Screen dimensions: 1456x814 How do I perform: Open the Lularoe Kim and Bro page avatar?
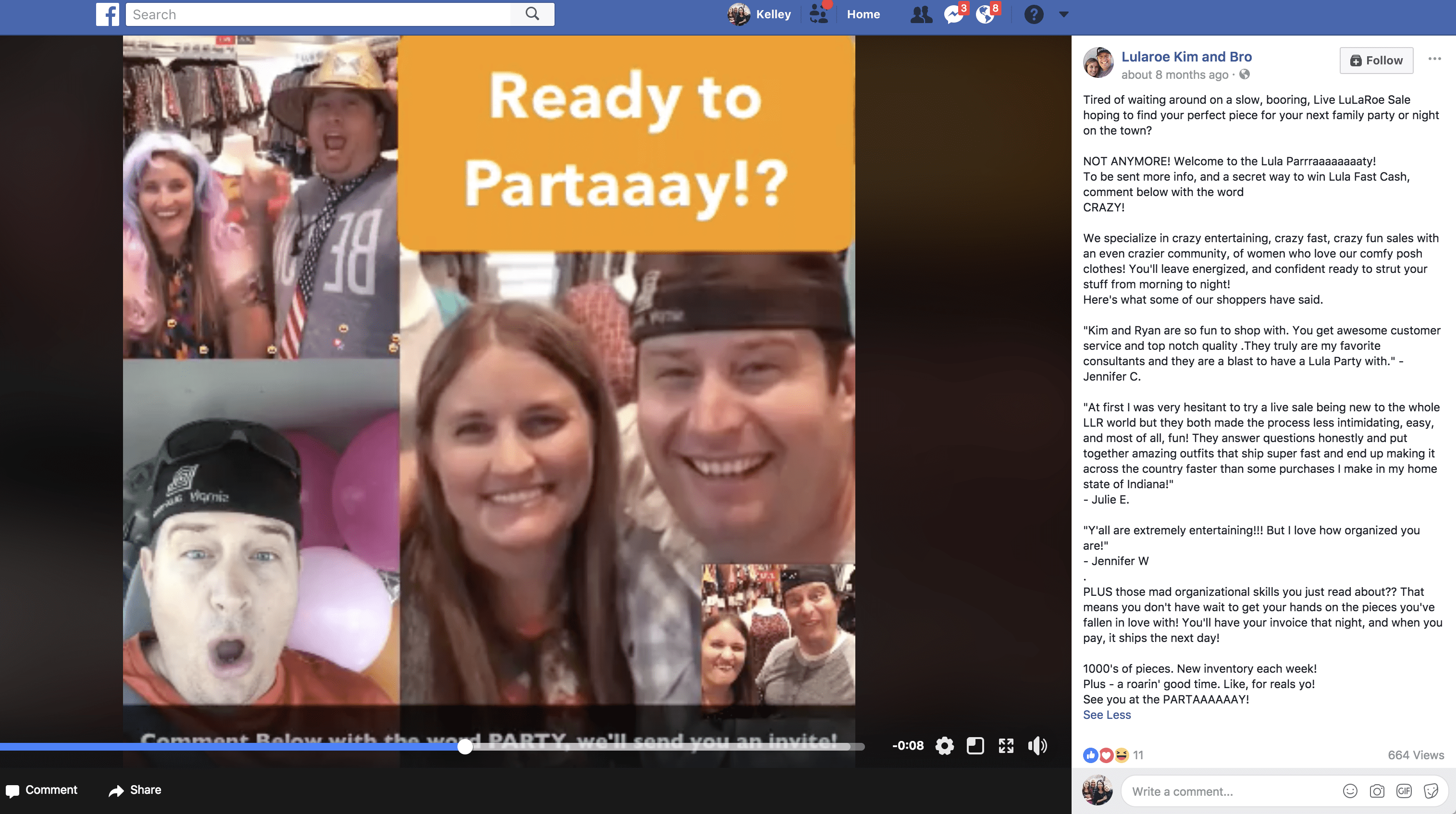(1098, 63)
